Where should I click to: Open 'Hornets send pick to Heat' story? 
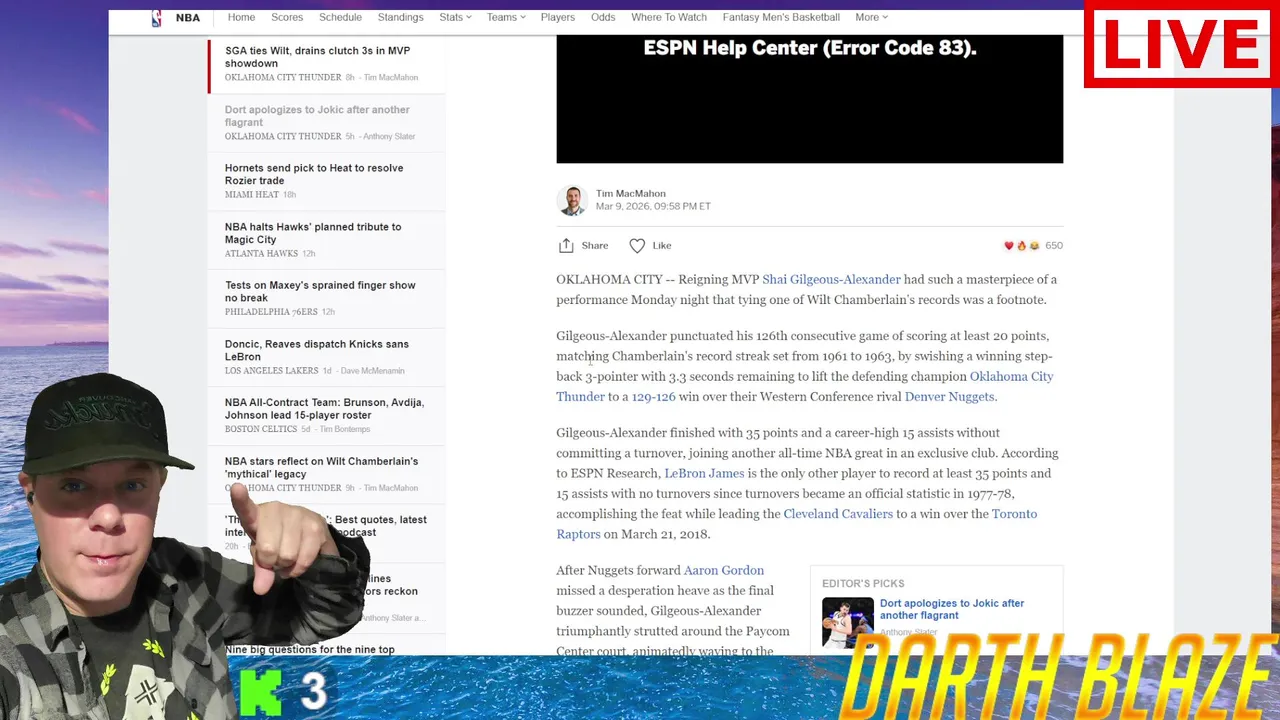point(314,174)
